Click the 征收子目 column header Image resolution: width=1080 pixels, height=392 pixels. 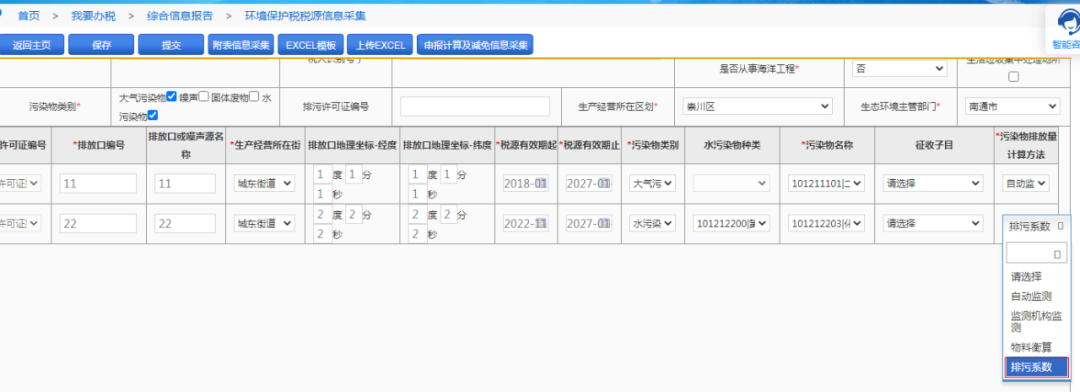[933, 145]
